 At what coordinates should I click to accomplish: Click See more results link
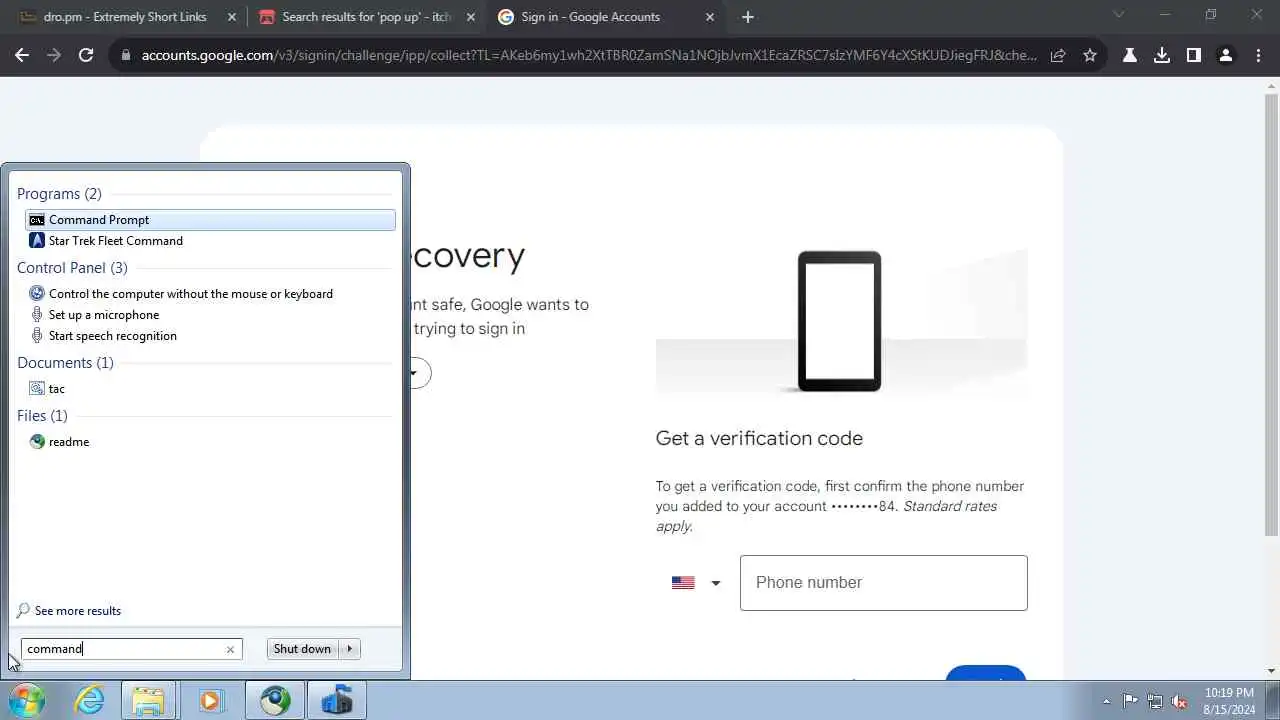[69, 611]
